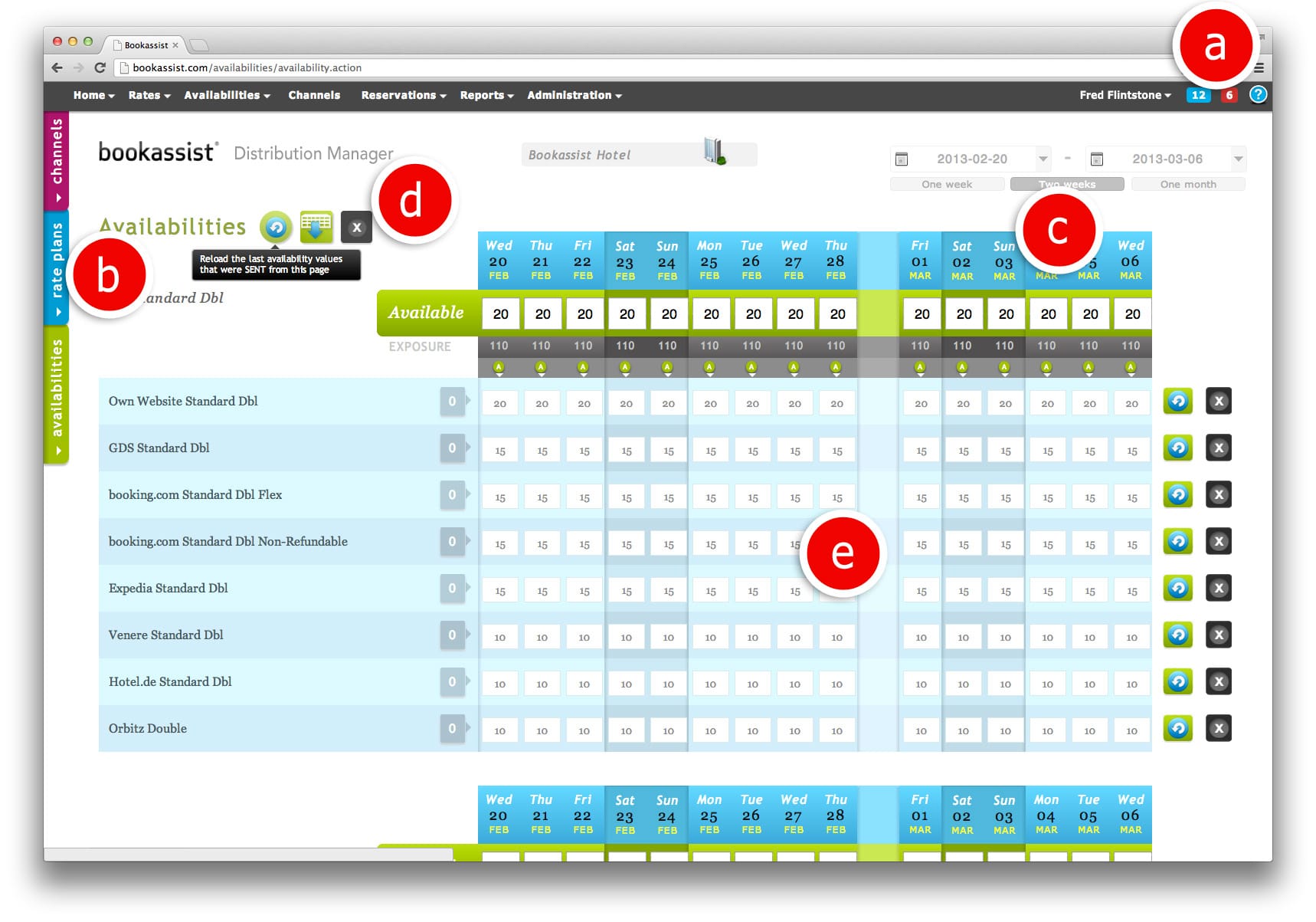1316x922 pixels.
Task: Edit Available value for Wed 20 Feb
Action: tap(500, 313)
